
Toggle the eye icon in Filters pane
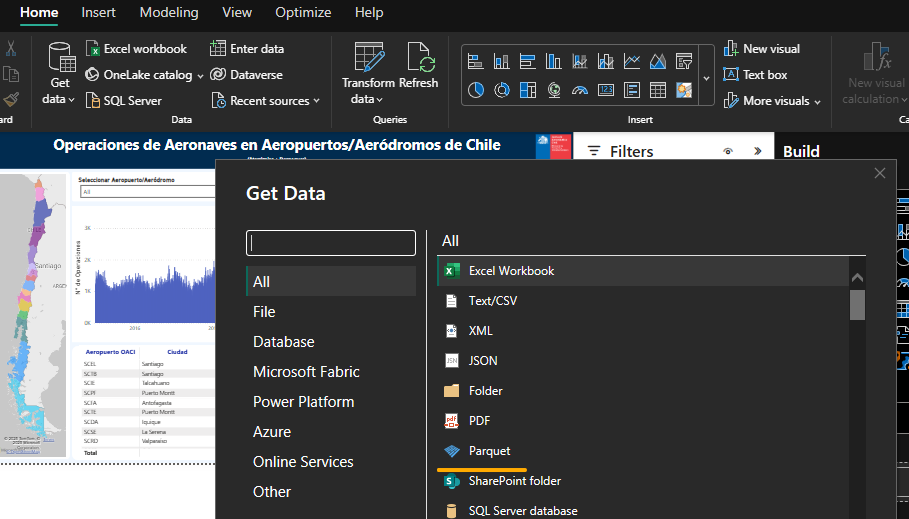tap(728, 151)
